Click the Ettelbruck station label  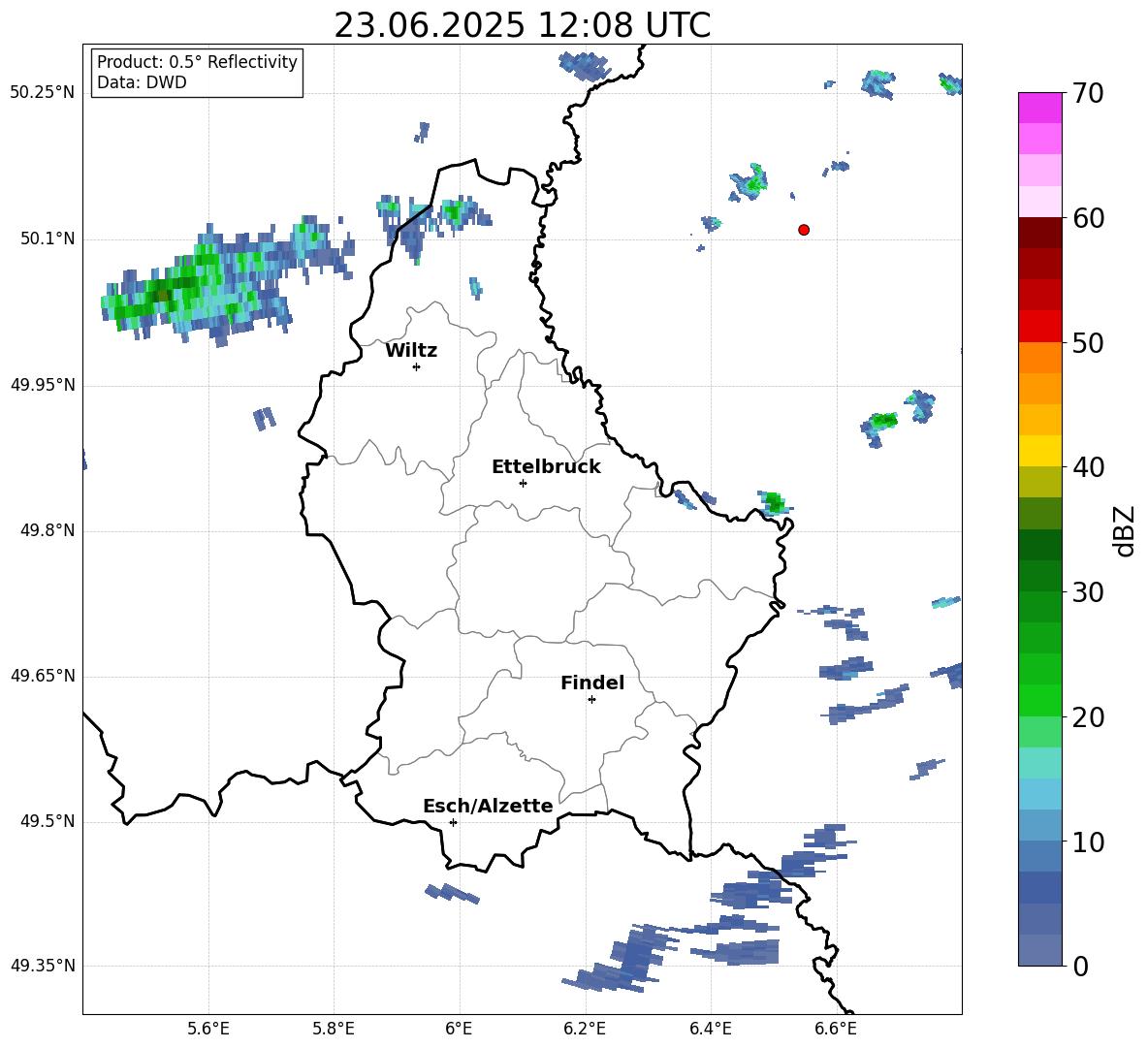click(x=546, y=467)
